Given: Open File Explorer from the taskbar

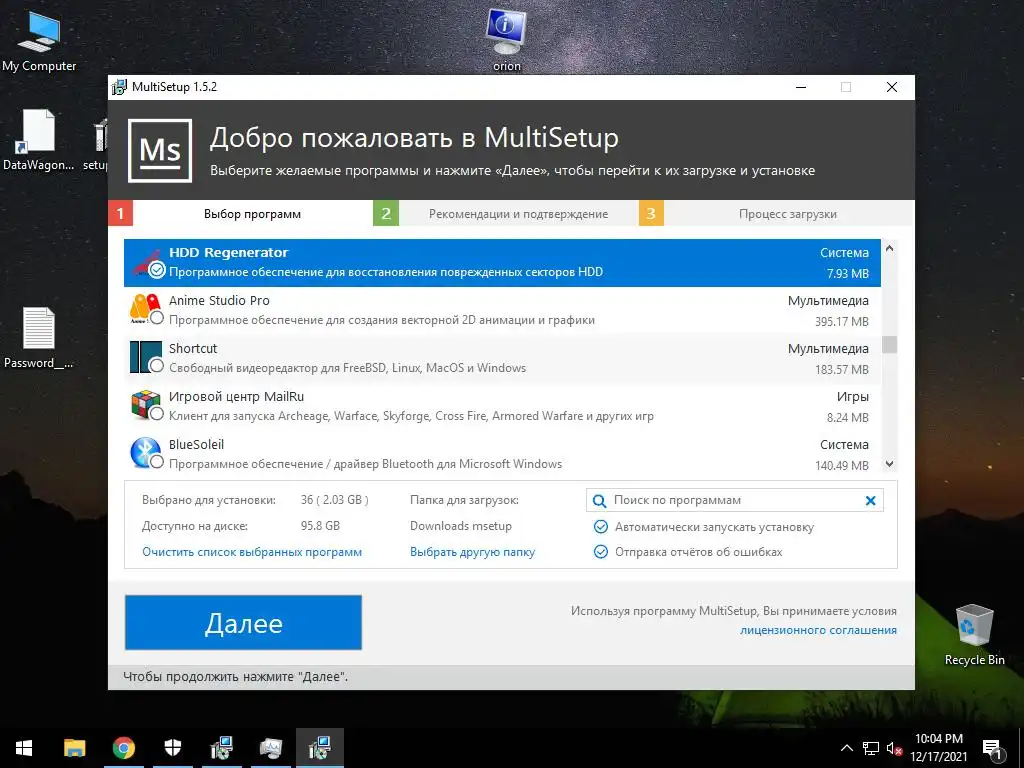Looking at the screenshot, I should tap(74, 748).
